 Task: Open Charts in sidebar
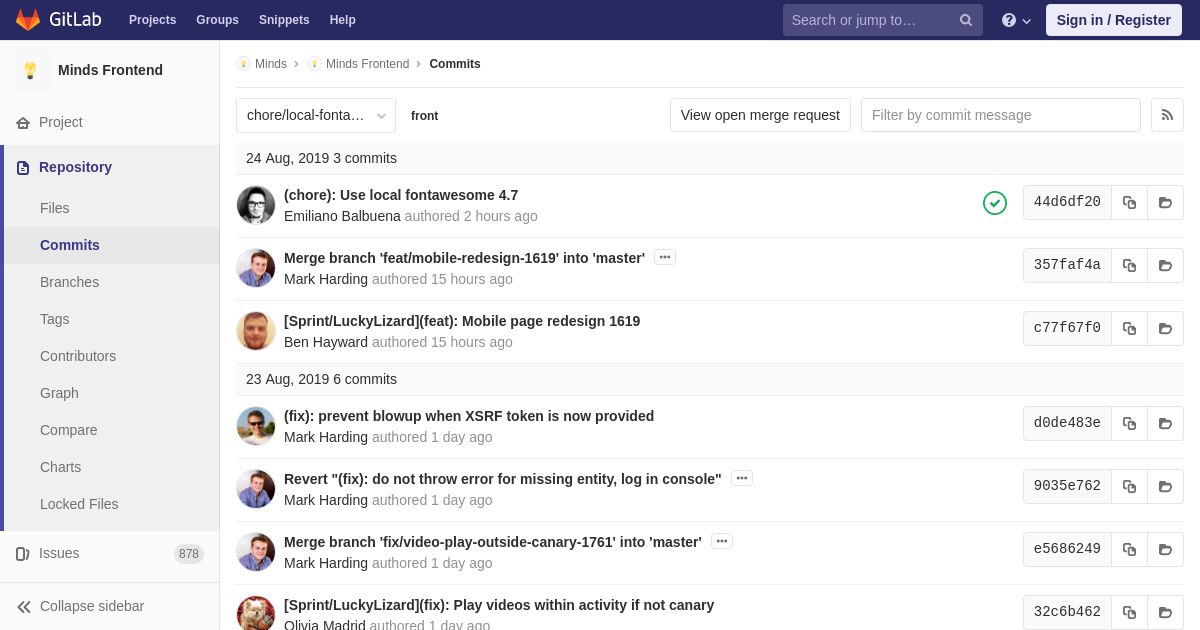60,467
